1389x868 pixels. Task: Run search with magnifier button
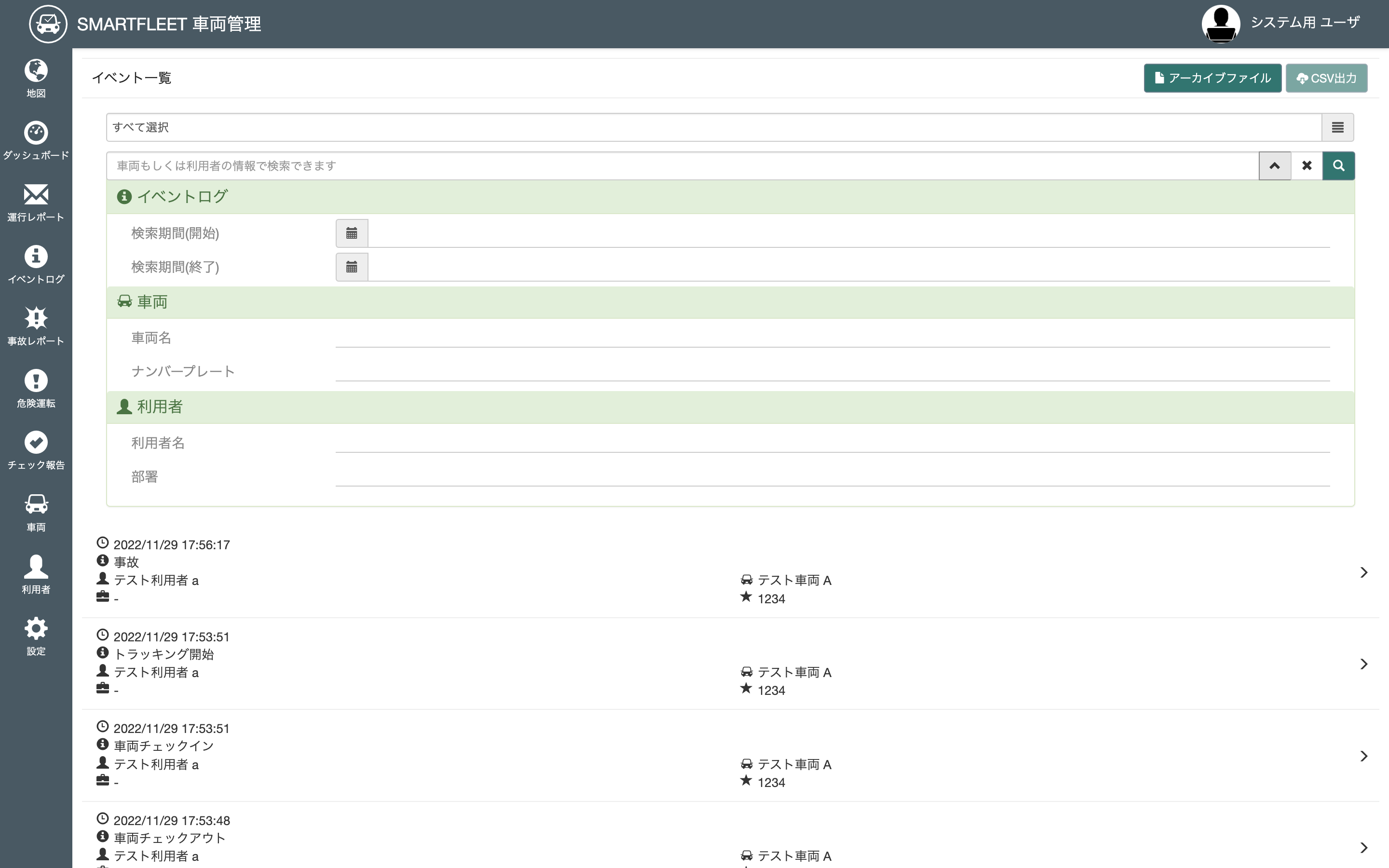coord(1338,166)
